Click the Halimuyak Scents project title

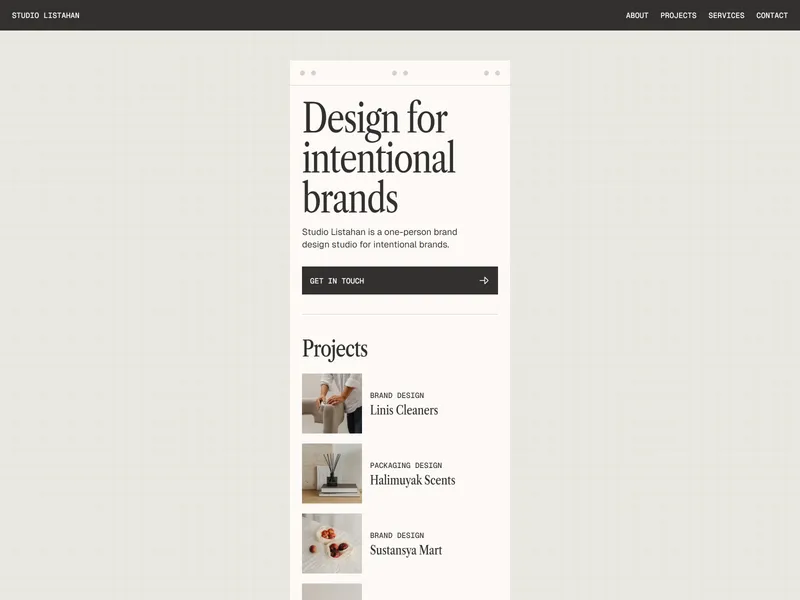412,480
